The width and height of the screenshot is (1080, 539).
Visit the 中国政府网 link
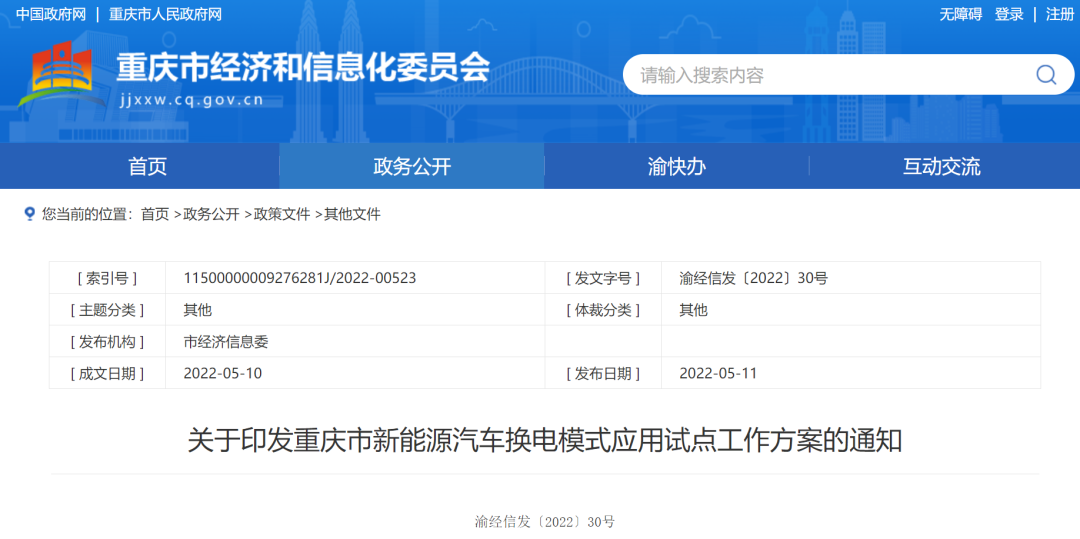tap(50, 14)
